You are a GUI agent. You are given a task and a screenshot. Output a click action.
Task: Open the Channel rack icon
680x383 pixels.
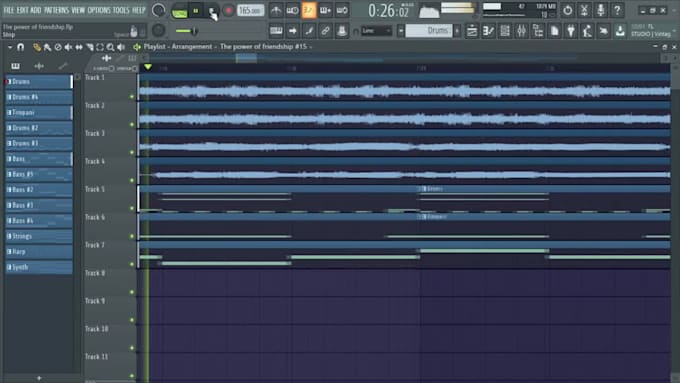coord(505,31)
